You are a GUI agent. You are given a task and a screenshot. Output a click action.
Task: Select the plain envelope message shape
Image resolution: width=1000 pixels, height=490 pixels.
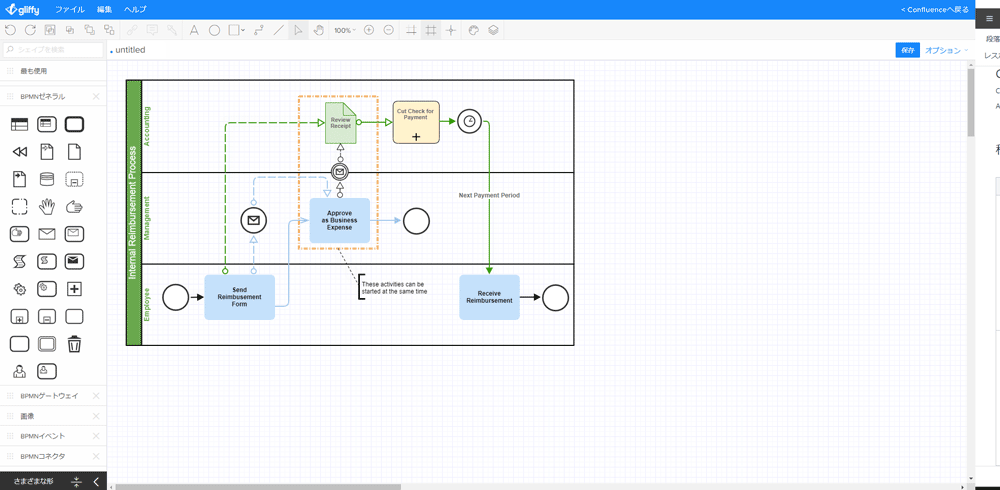click(47, 234)
